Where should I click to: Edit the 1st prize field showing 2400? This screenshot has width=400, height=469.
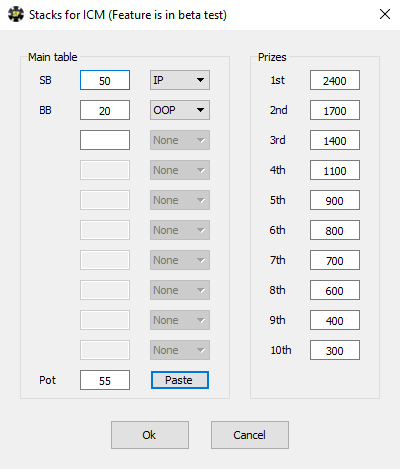coord(335,80)
